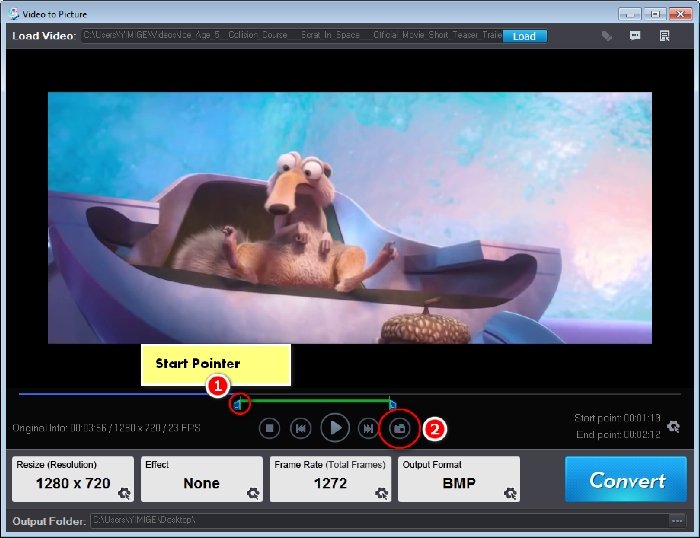The width and height of the screenshot is (700, 538).
Task: Click the Original Info text
Action: tap(106, 428)
